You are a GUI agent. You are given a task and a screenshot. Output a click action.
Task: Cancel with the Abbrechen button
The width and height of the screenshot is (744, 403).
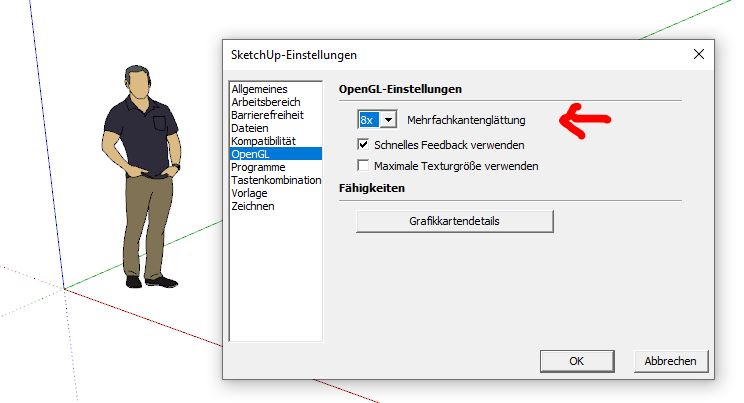[670, 361]
